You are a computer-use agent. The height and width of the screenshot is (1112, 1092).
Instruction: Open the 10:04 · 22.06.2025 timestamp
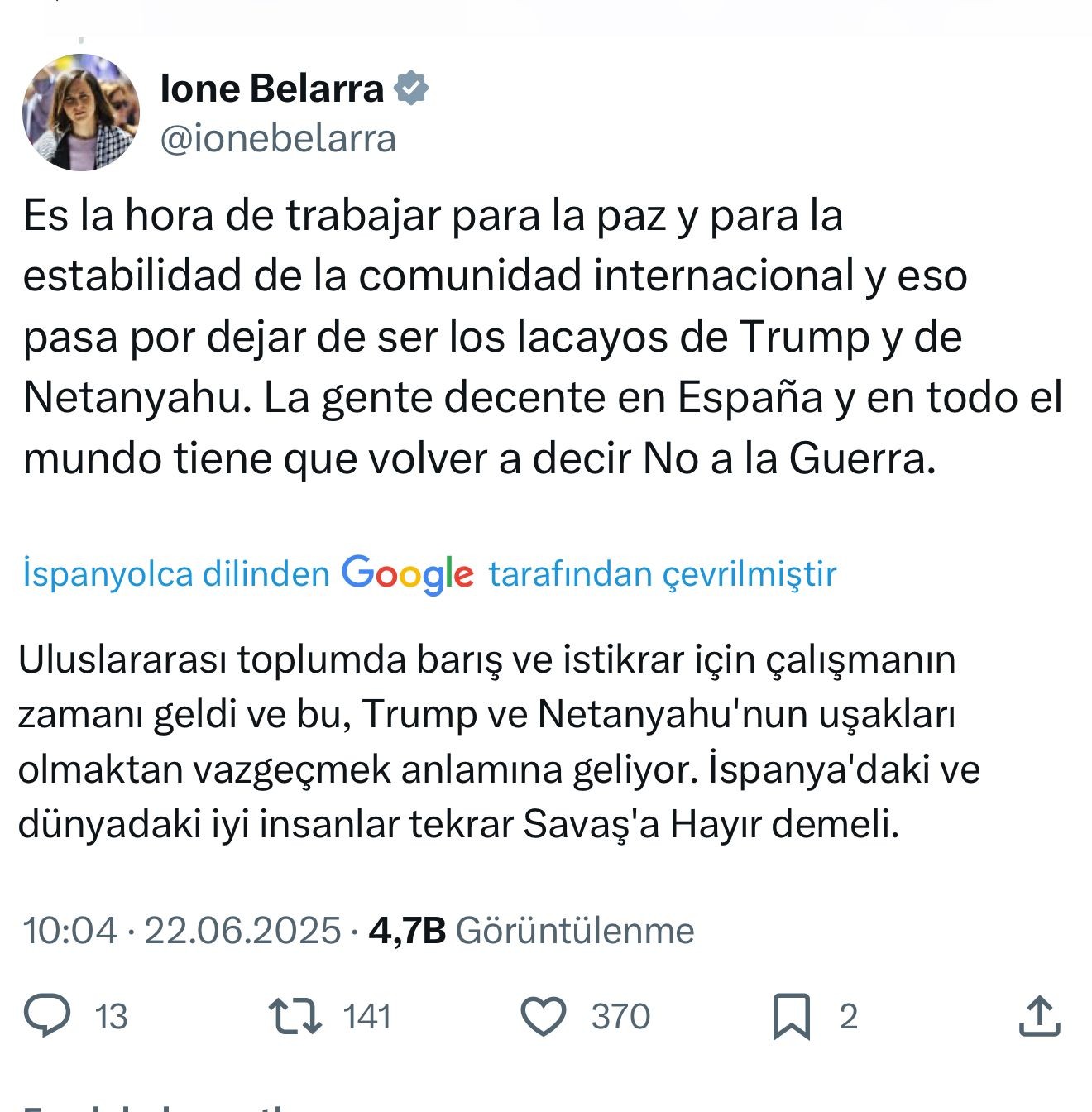[182, 931]
